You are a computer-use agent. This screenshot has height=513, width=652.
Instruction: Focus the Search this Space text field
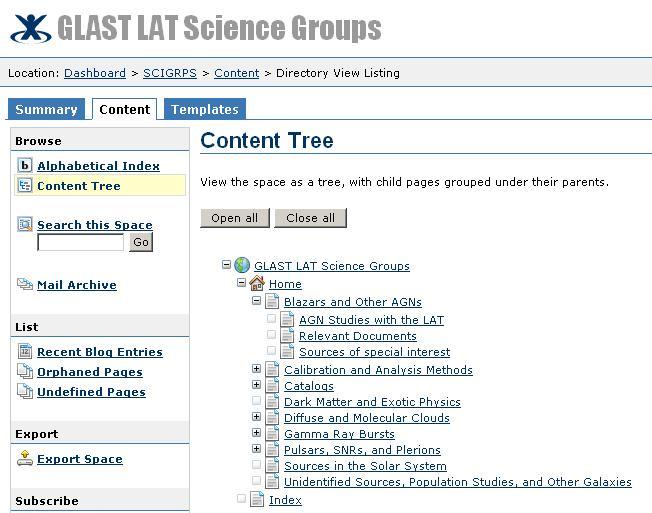(80, 242)
